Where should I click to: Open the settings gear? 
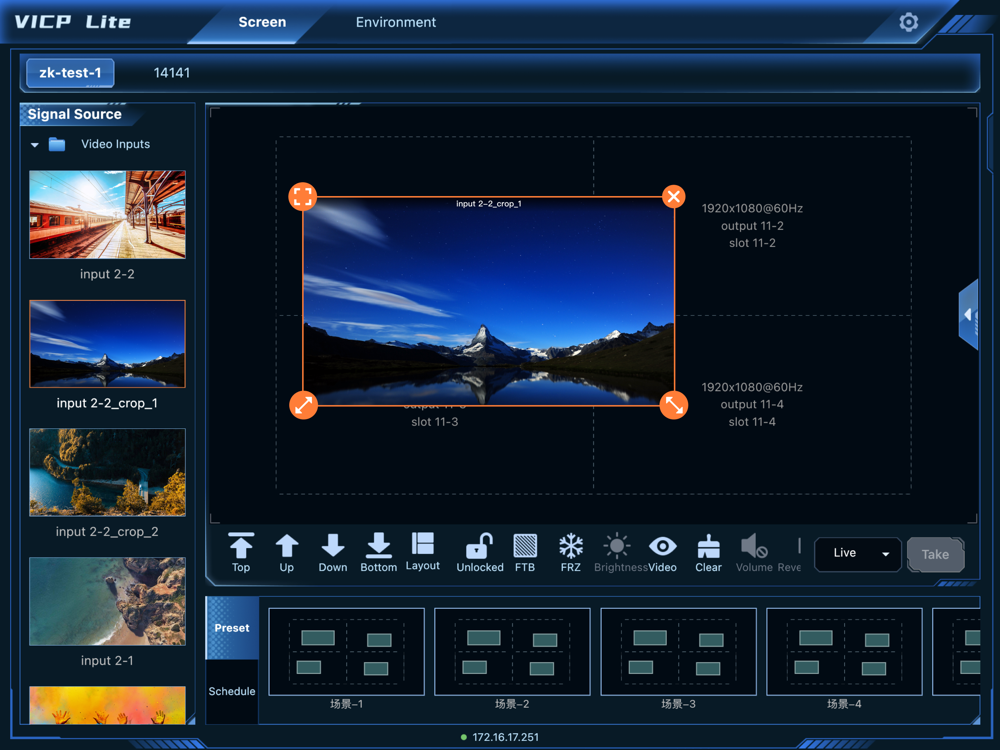pyautogui.click(x=908, y=22)
